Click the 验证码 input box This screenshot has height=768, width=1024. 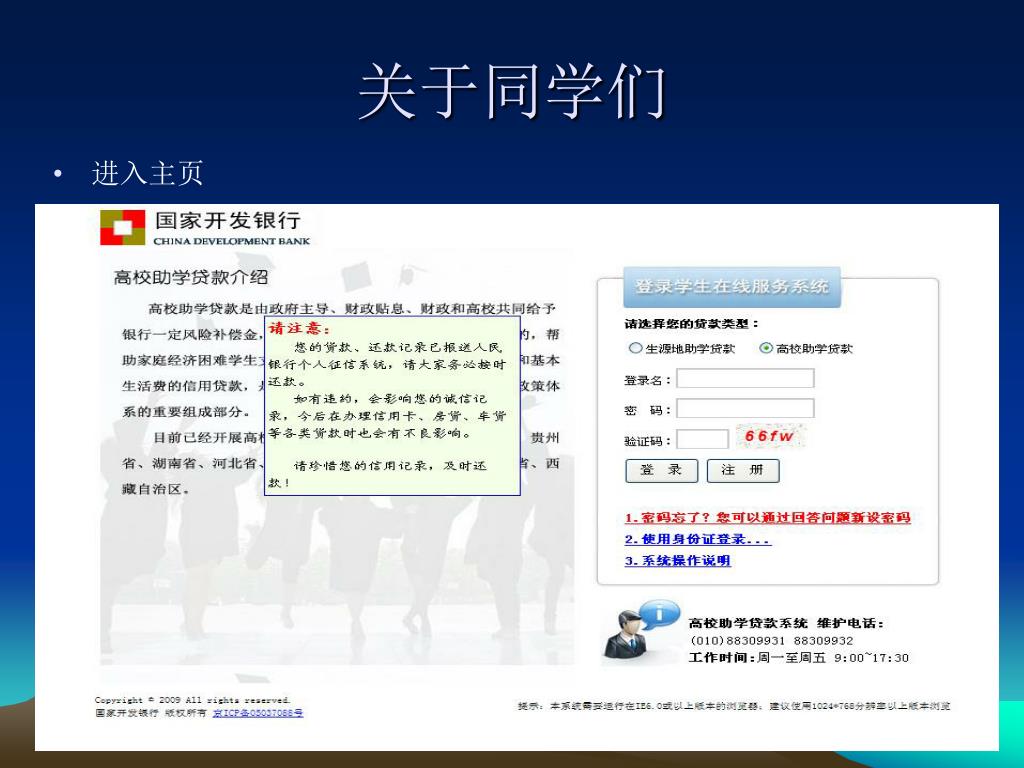click(x=702, y=440)
